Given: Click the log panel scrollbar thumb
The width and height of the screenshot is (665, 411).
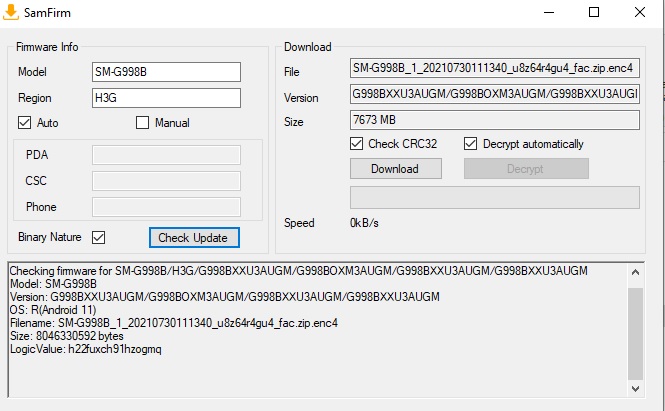Looking at the screenshot, I should click(x=635, y=334).
